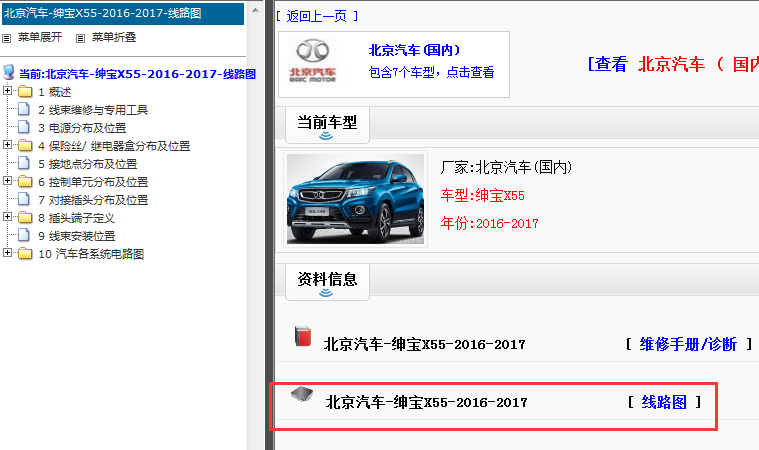Click the text 年份:2016-2017

(489, 223)
